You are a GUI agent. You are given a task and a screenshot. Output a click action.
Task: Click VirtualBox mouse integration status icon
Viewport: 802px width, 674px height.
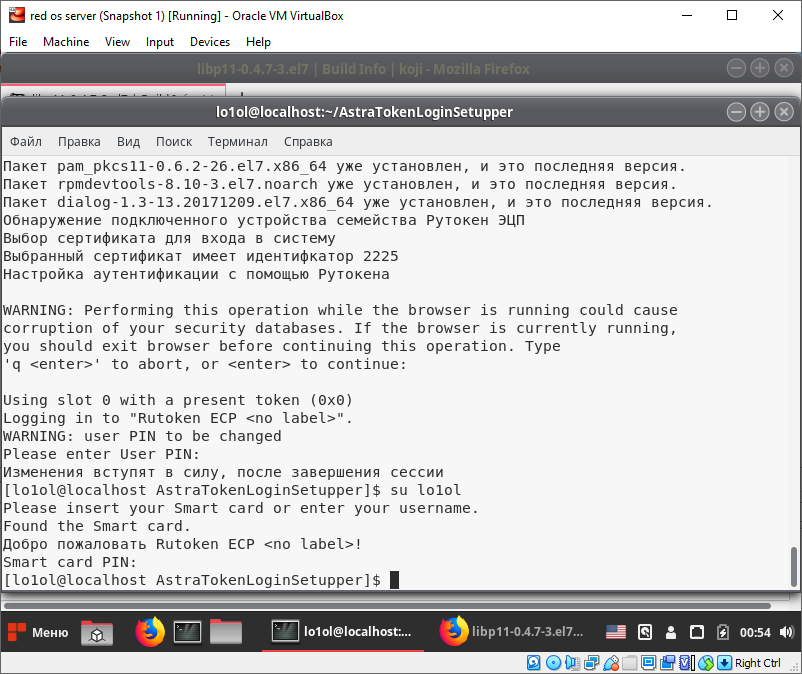[x=706, y=663]
